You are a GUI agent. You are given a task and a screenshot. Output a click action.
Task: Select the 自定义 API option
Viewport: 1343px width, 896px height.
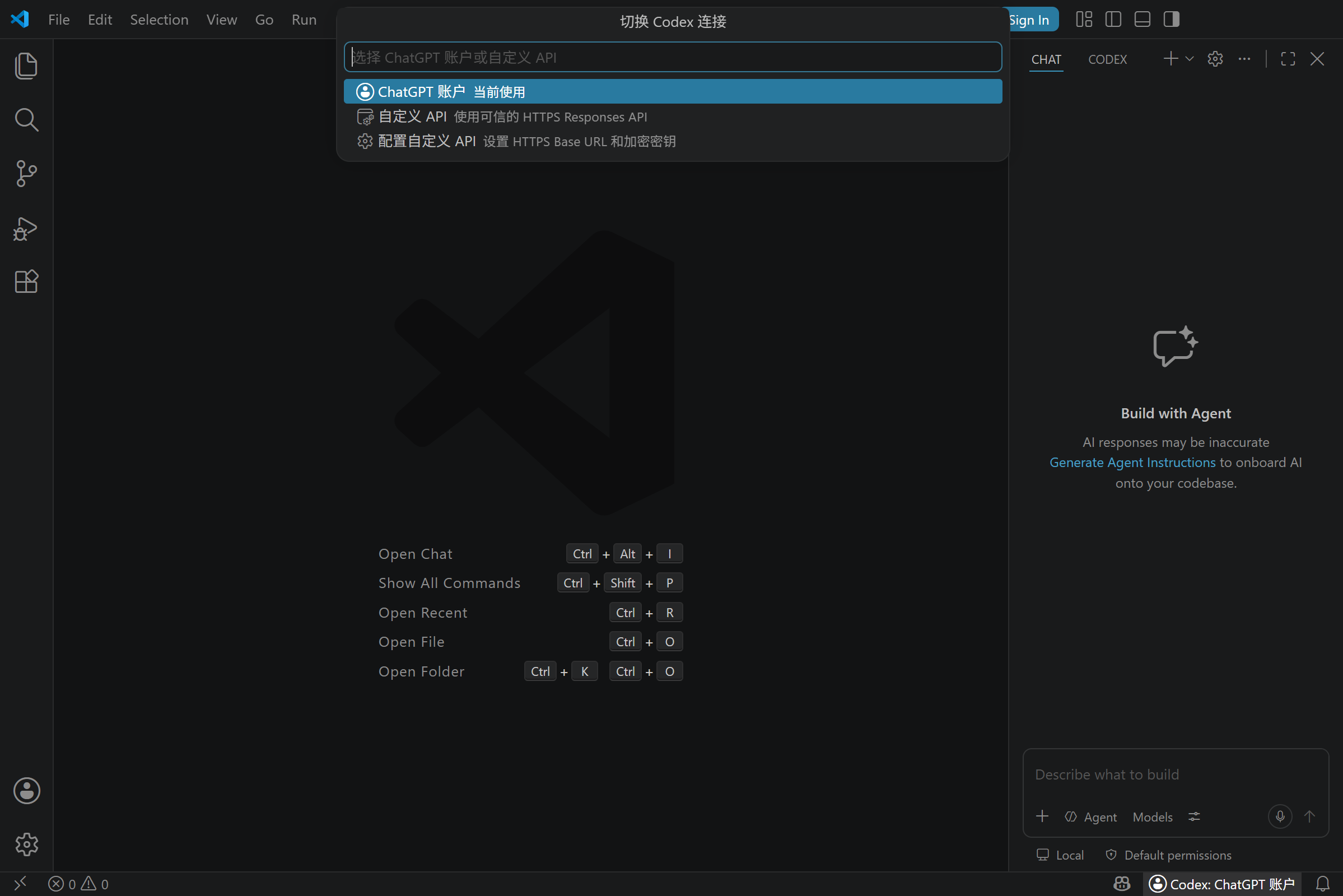click(673, 116)
